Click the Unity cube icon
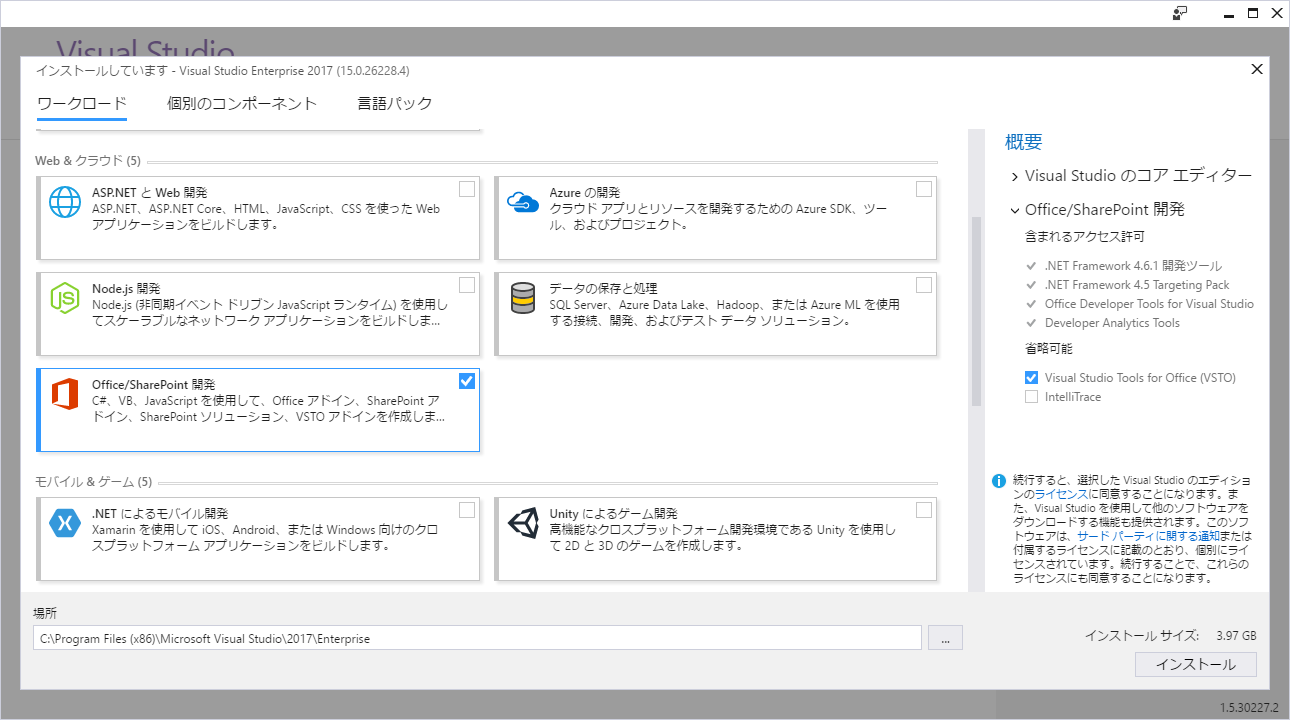This screenshot has height=720, width=1290. (523, 523)
